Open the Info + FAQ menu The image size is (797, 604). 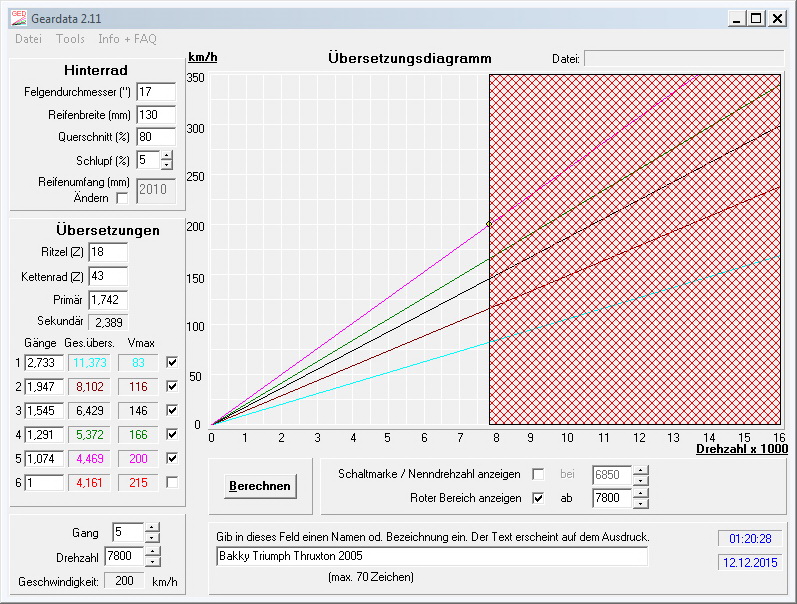pos(127,39)
